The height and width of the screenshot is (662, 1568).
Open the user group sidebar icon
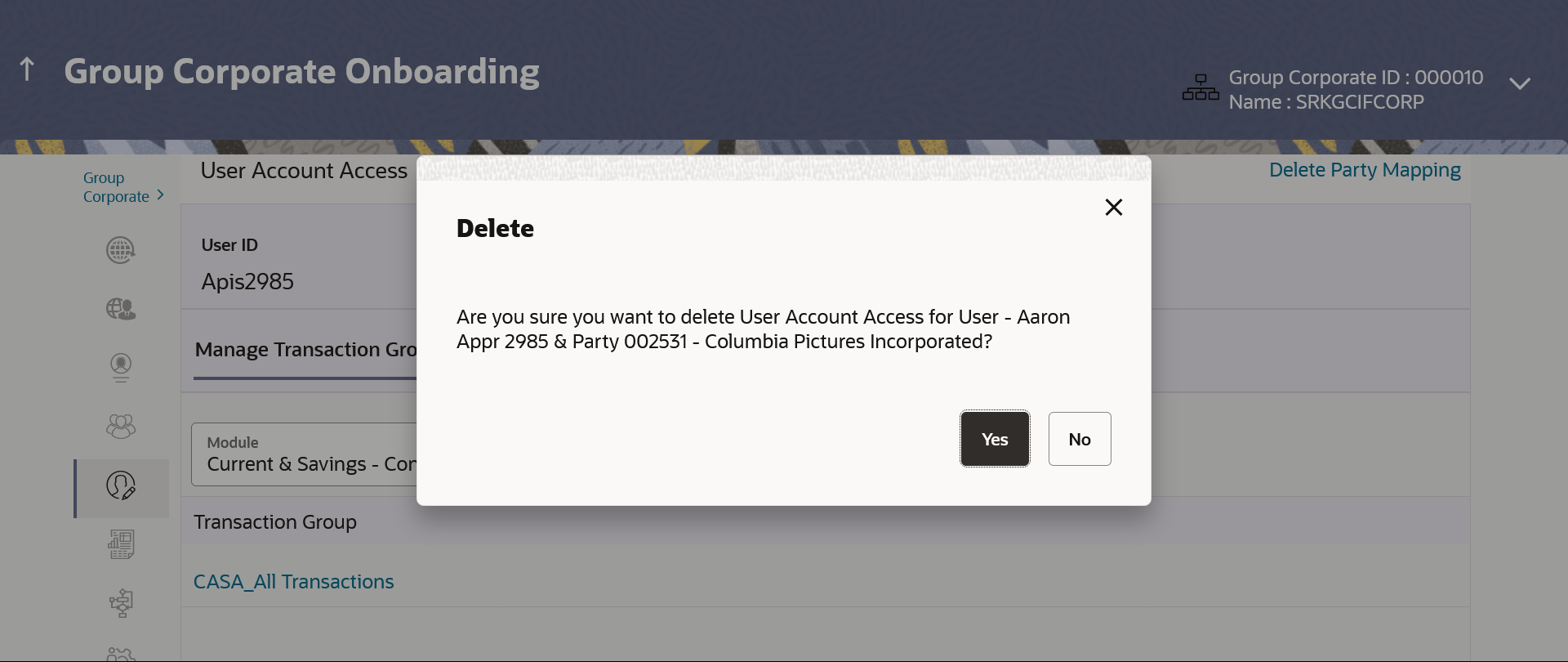121,426
